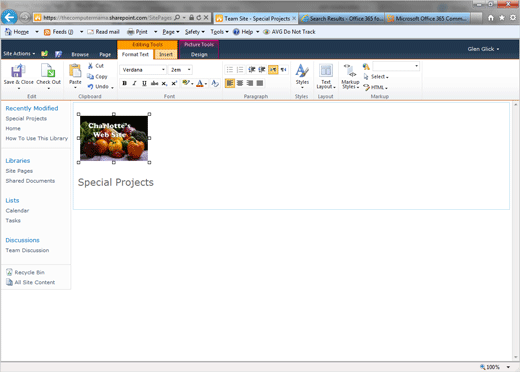
Task: Toggle italic formatting
Action: (134, 83)
